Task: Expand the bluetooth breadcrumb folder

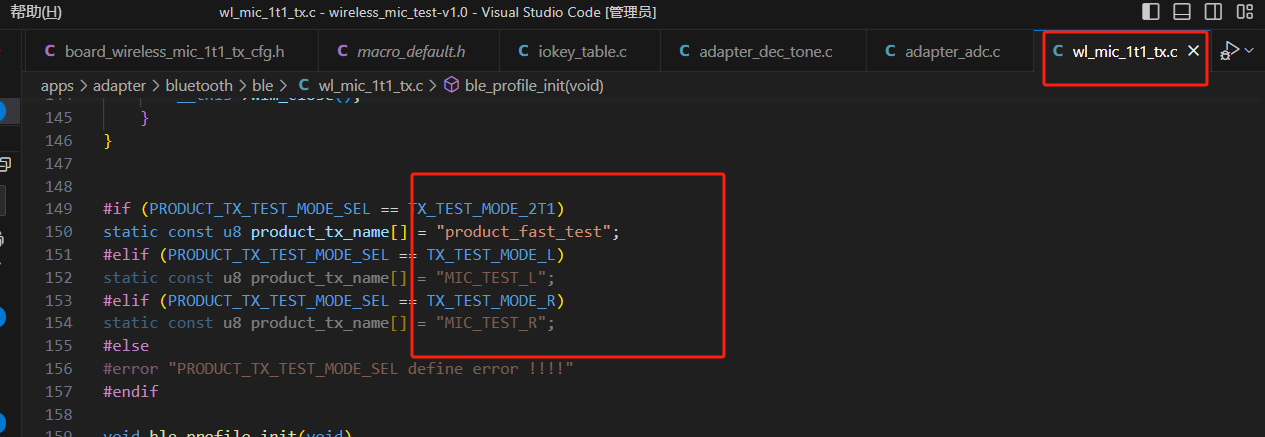Action: 198,86
